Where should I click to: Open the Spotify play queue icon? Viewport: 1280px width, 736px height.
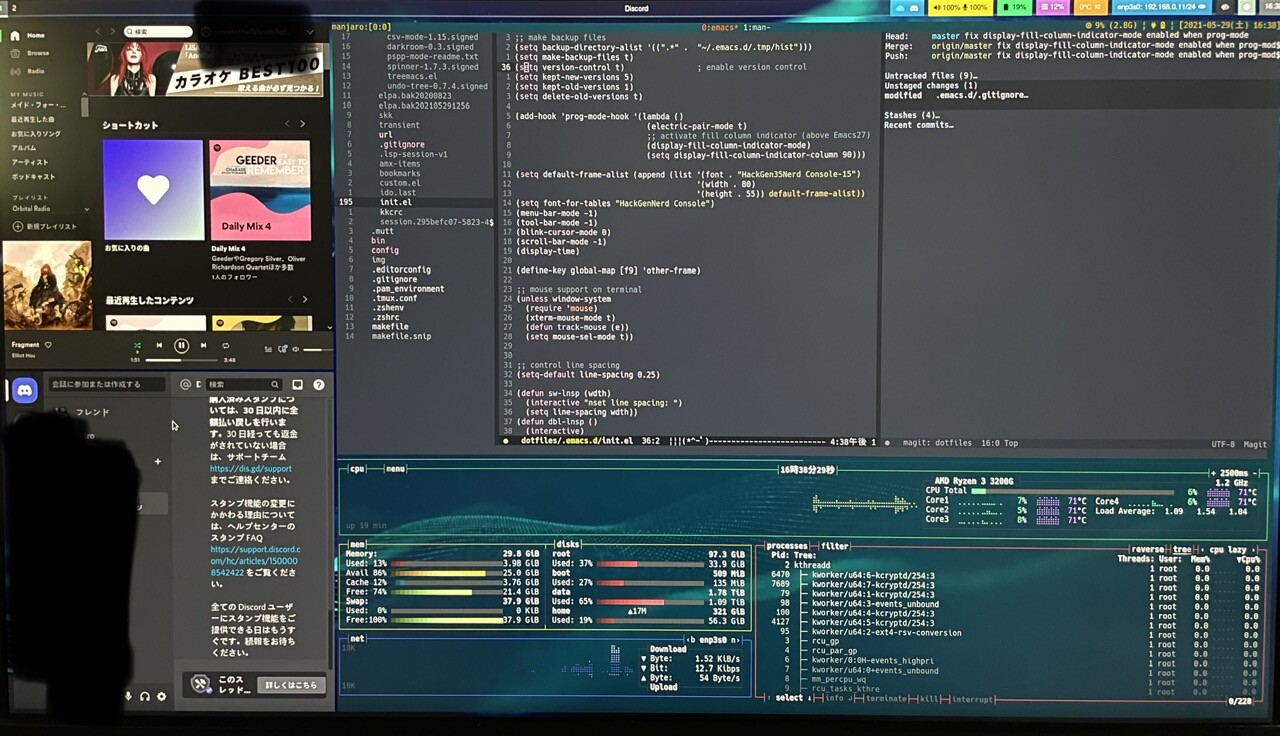(268, 349)
